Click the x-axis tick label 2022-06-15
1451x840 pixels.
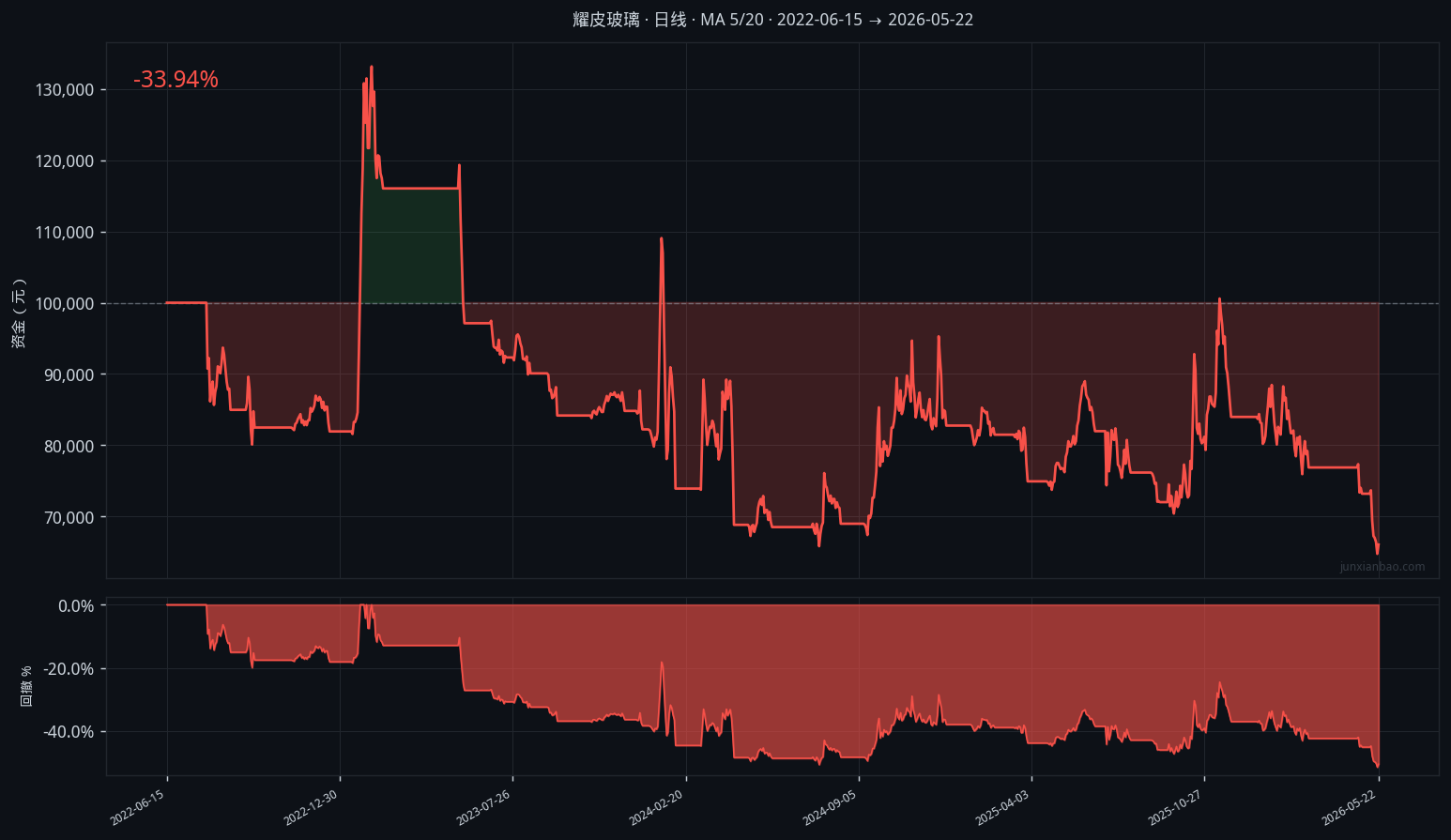click(x=137, y=807)
